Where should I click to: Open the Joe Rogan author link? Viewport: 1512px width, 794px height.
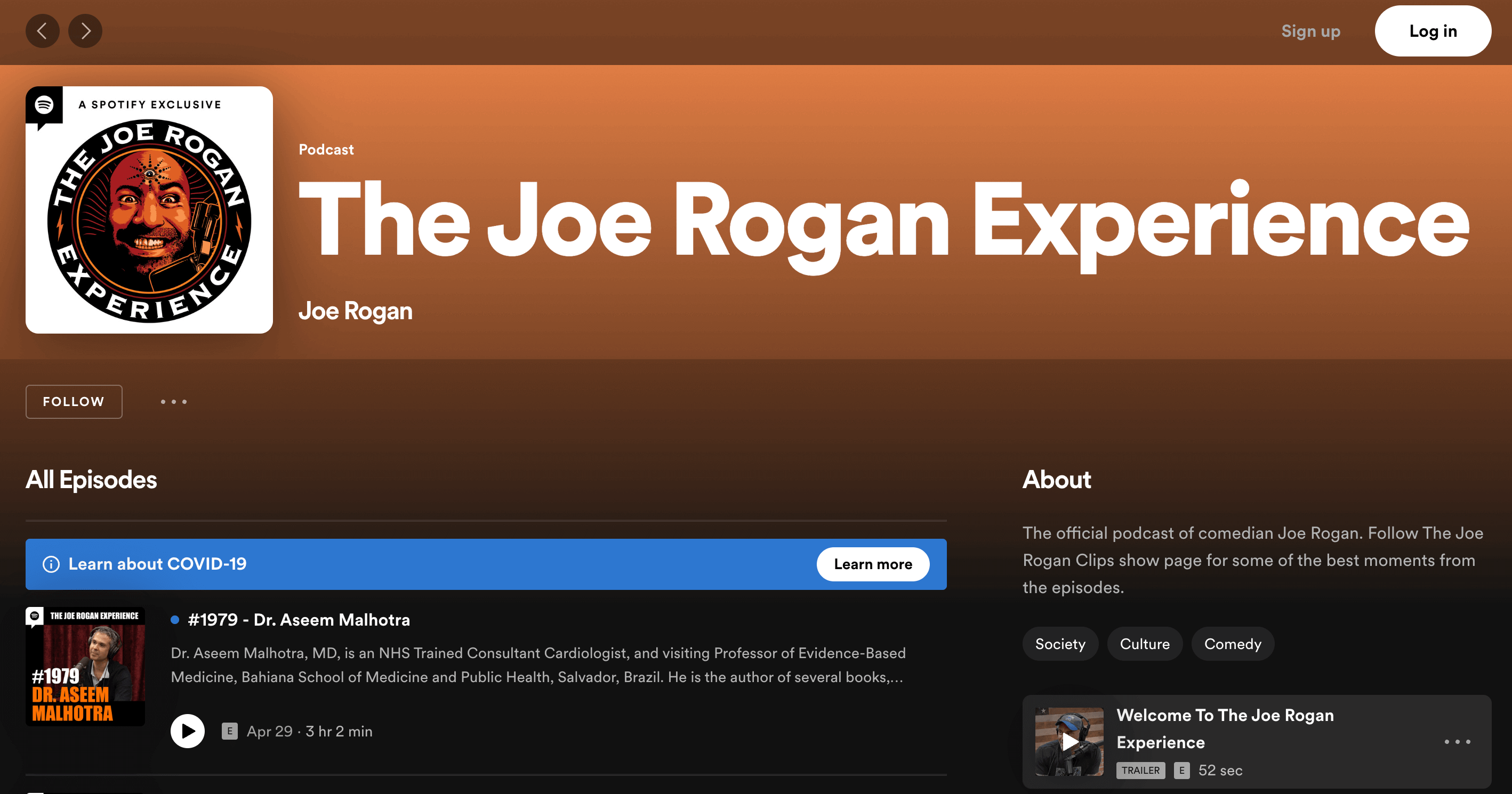coord(355,311)
